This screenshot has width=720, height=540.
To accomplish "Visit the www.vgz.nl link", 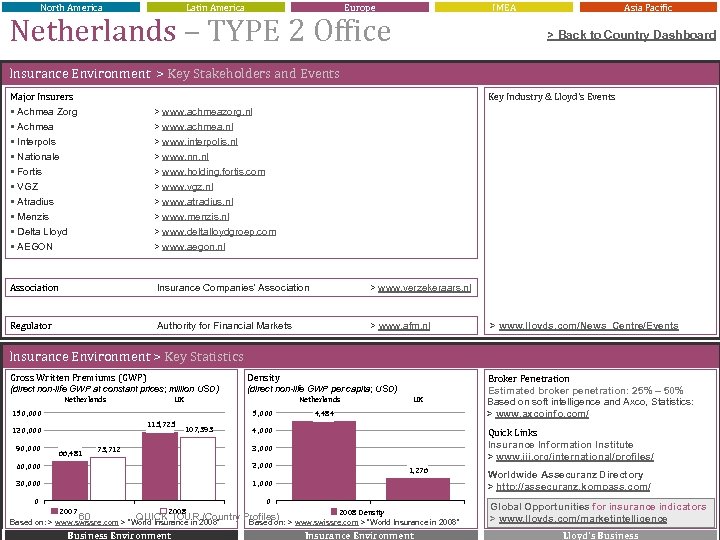I will click(x=187, y=187).
